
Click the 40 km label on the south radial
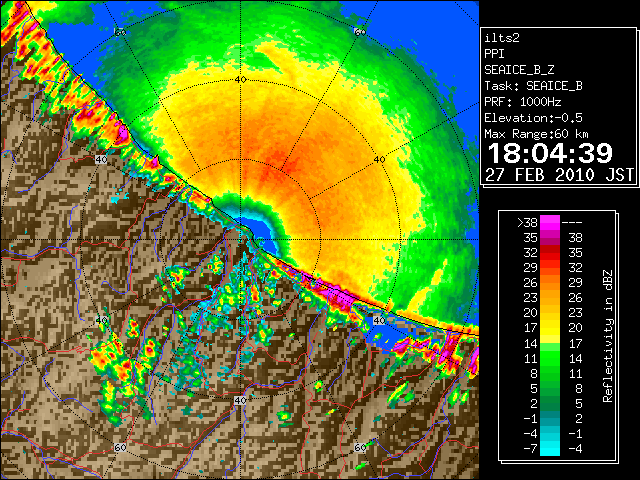(x=240, y=400)
